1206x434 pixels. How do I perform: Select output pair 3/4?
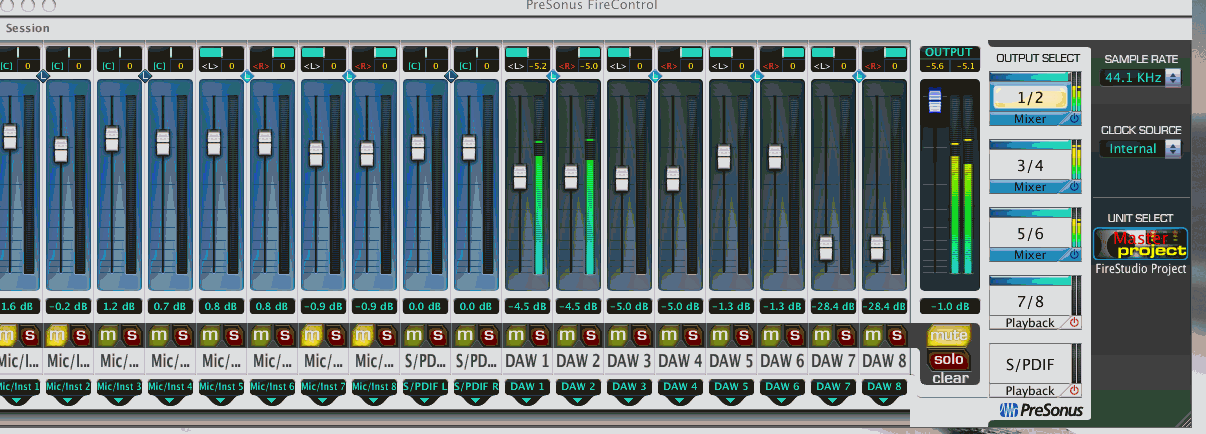point(1029,166)
